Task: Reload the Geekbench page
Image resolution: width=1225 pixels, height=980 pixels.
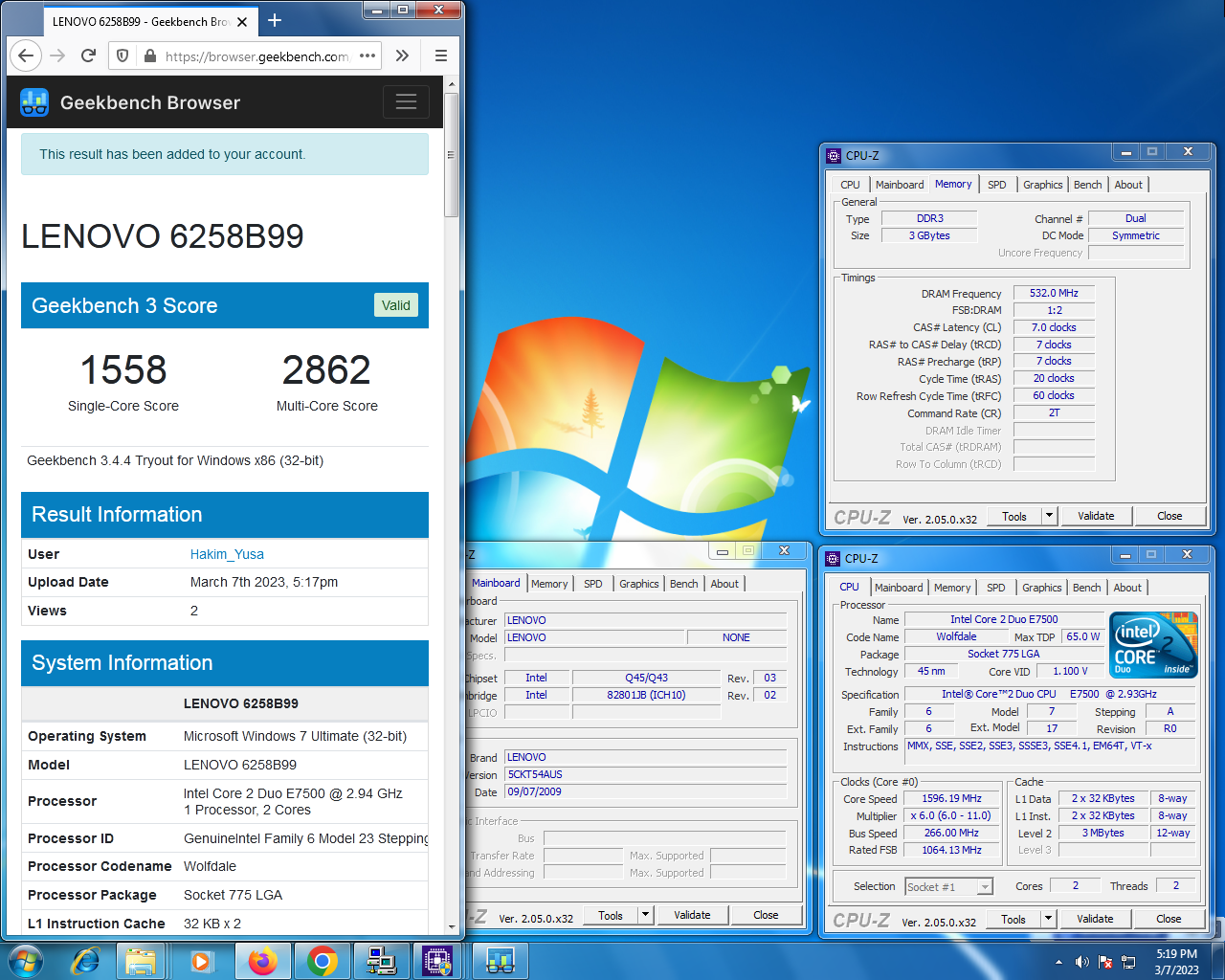Action: 88,56
